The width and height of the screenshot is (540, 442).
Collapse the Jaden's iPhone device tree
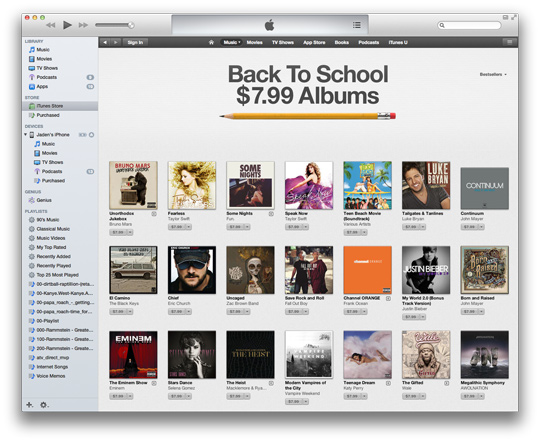coord(25,134)
